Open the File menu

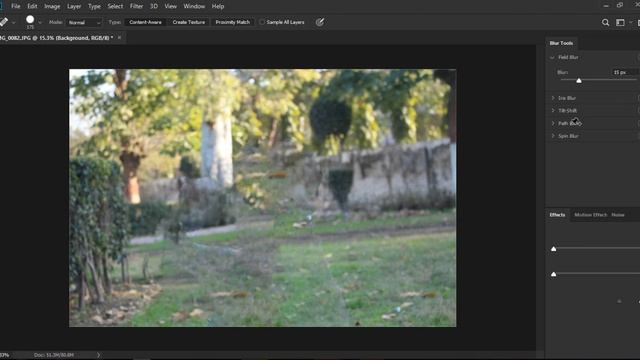(16, 7)
